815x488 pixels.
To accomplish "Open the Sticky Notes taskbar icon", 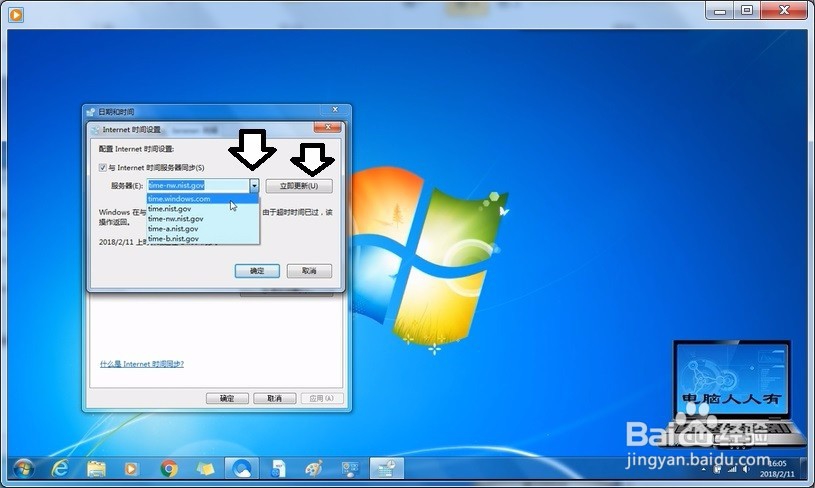I will (205, 469).
